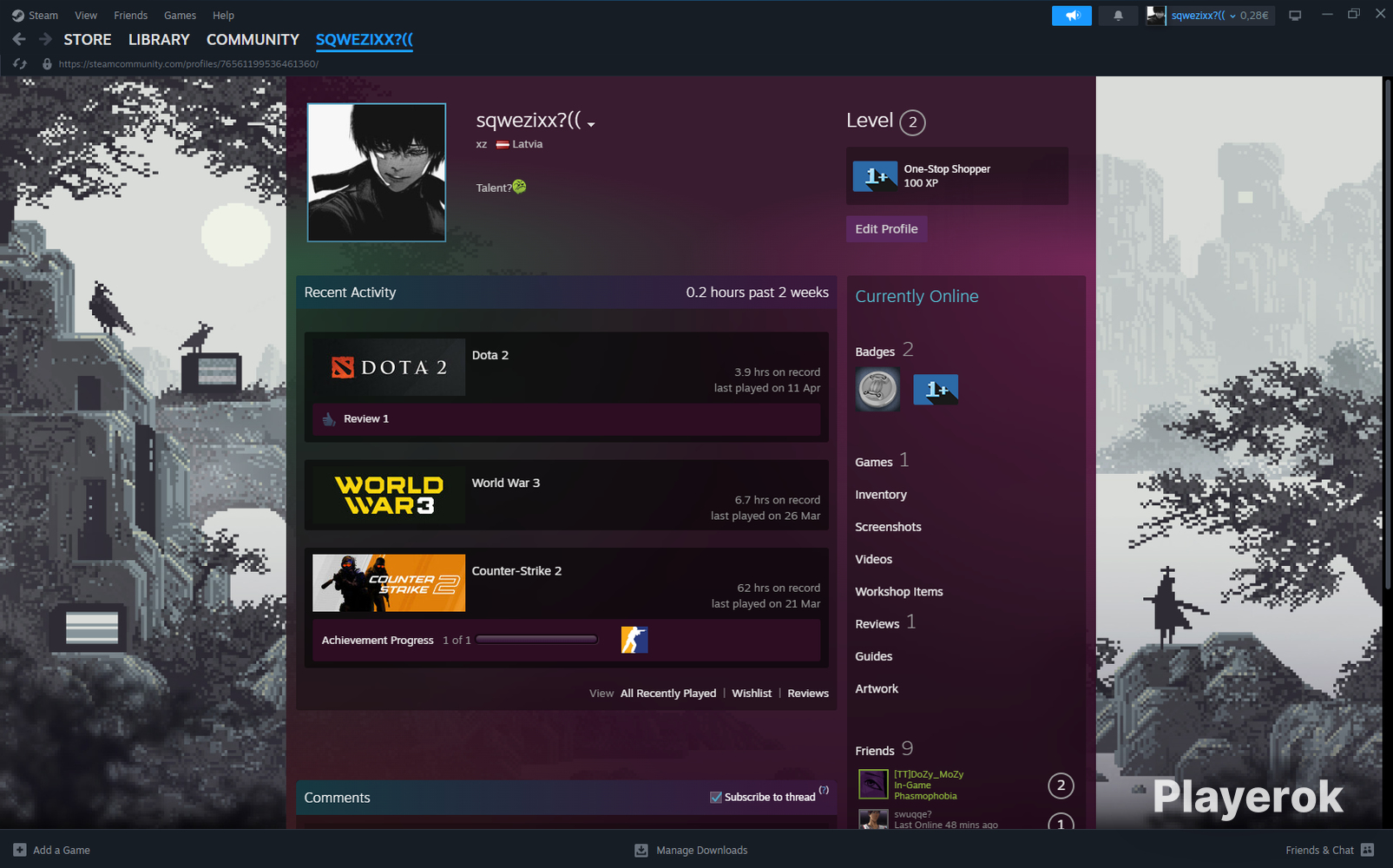
Task: Click the wallet balance 0,28€
Action: click(1254, 16)
